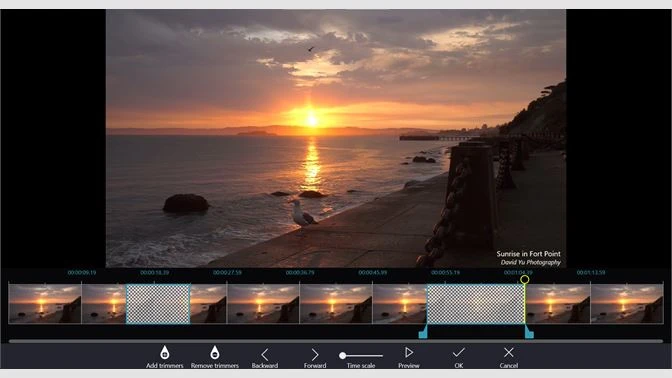Confirm trimming with the OK checkmark
672x378 pixels.
[x=459, y=352]
